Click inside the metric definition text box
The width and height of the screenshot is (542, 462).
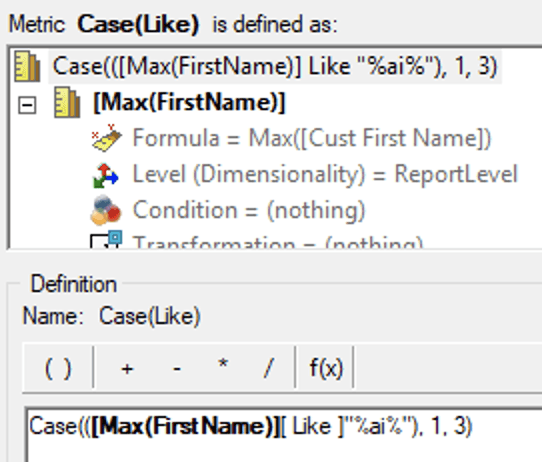[x=283, y=435]
